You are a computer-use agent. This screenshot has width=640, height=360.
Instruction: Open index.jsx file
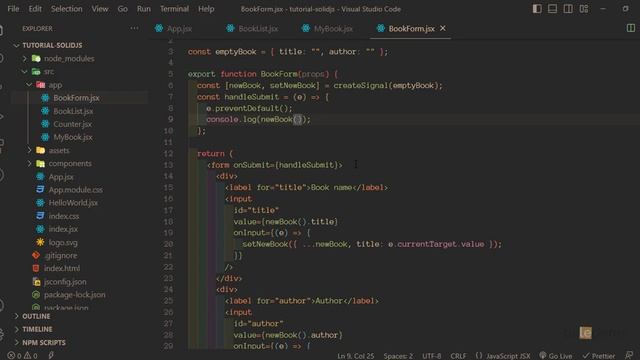click(63, 229)
